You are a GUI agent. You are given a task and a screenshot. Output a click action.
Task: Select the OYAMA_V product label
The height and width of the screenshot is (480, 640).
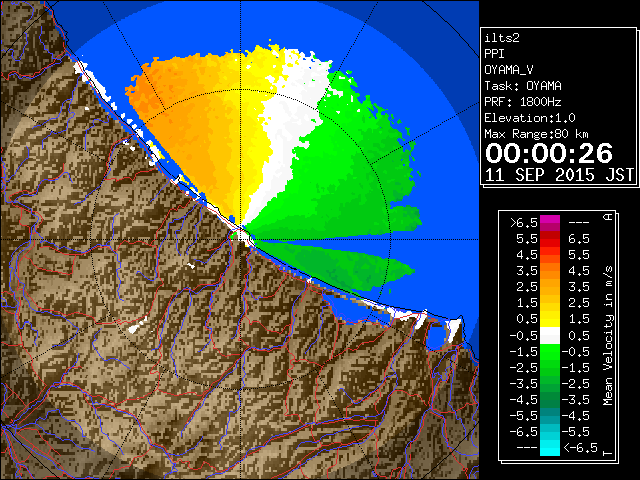pyautogui.click(x=509, y=70)
